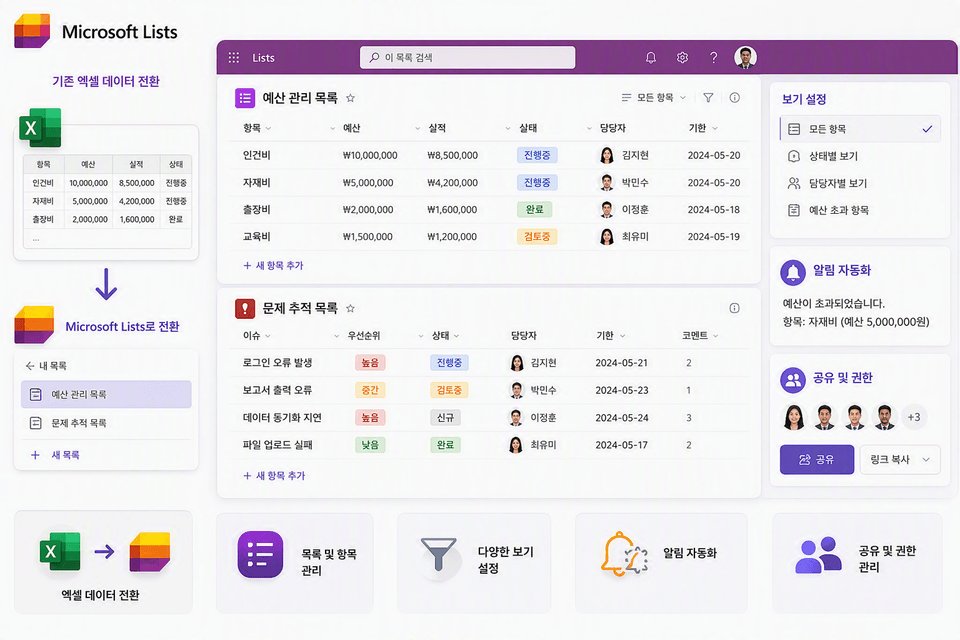The width and height of the screenshot is (960, 640).
Task: Click the '목록 및 항목 관리' list icon
Action: pyautogui.click(x=261, y=555)
